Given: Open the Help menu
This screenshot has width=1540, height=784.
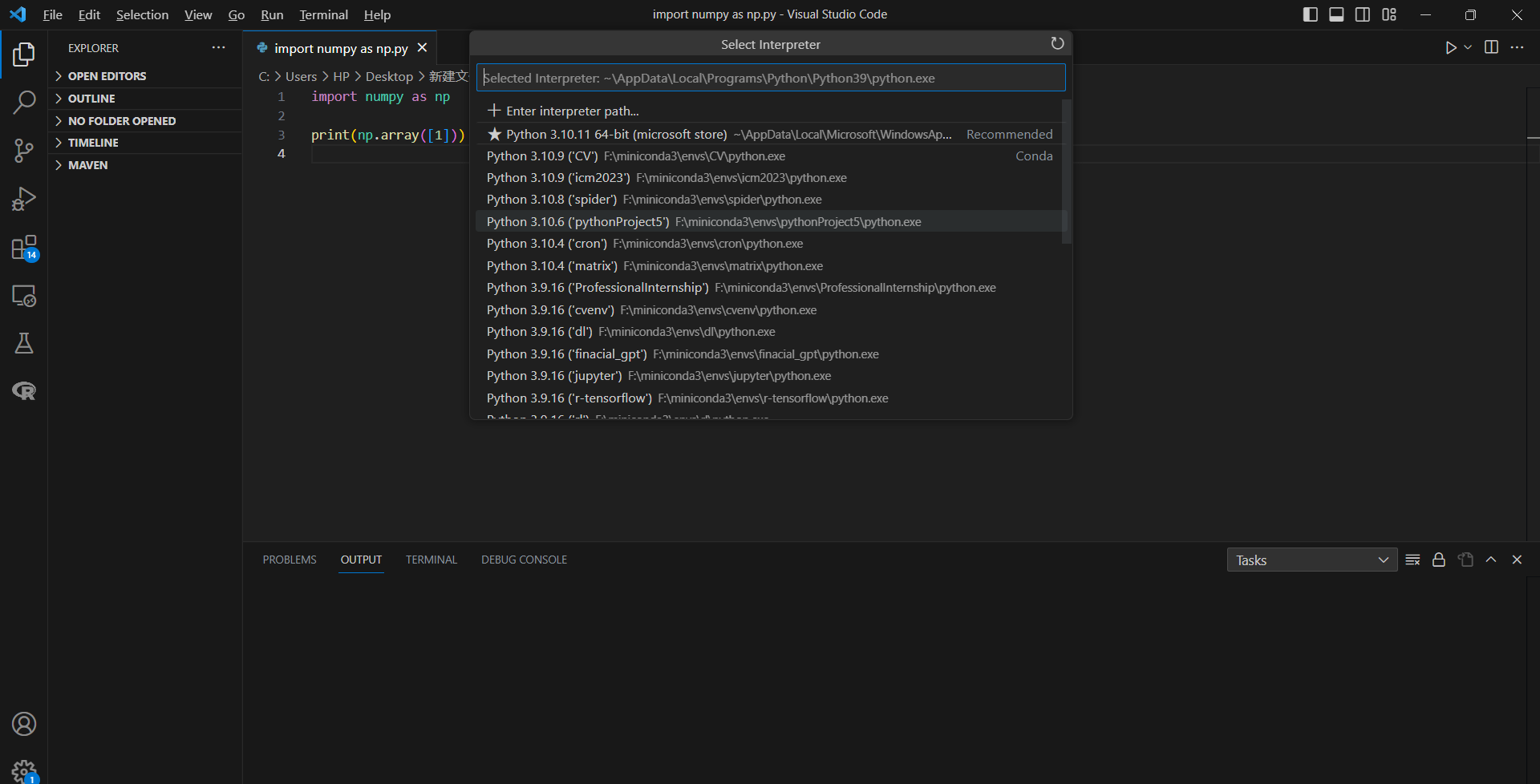Looking at the screenshot, I should point(377,14).
